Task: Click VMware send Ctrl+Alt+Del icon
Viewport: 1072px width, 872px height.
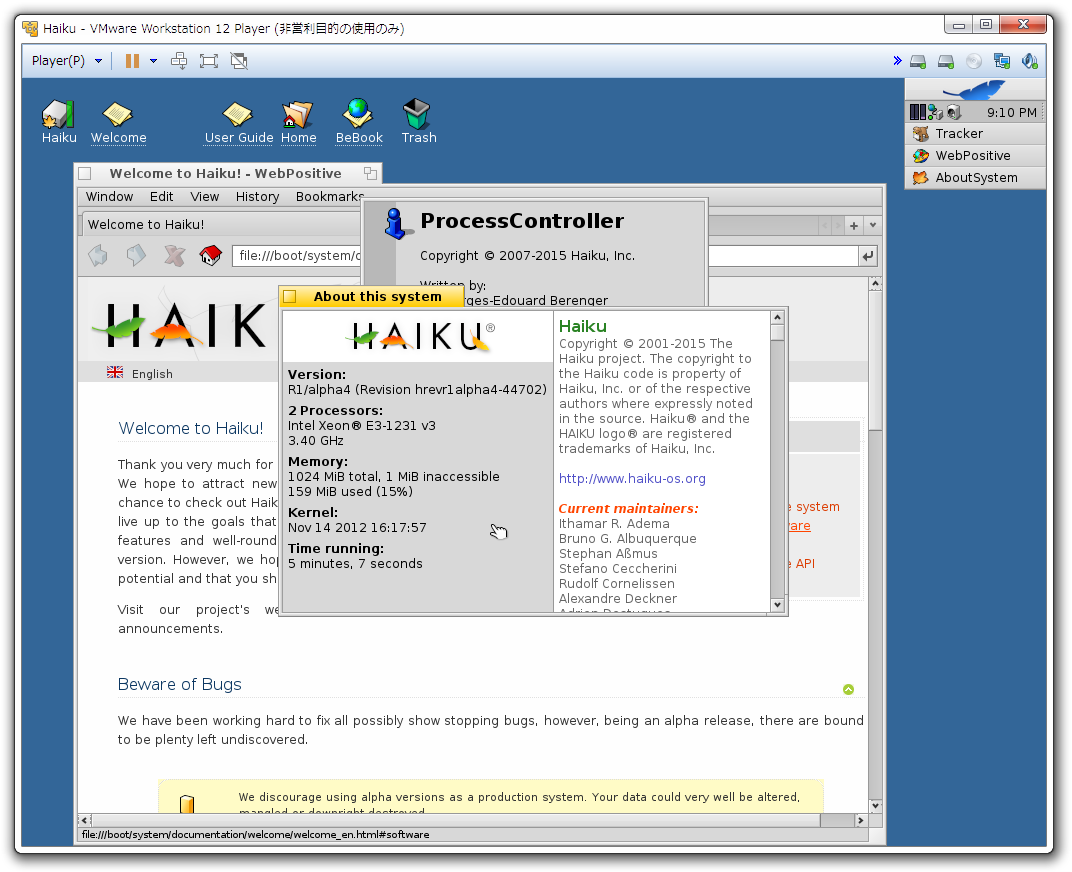Action: click(x=179, y=61)
